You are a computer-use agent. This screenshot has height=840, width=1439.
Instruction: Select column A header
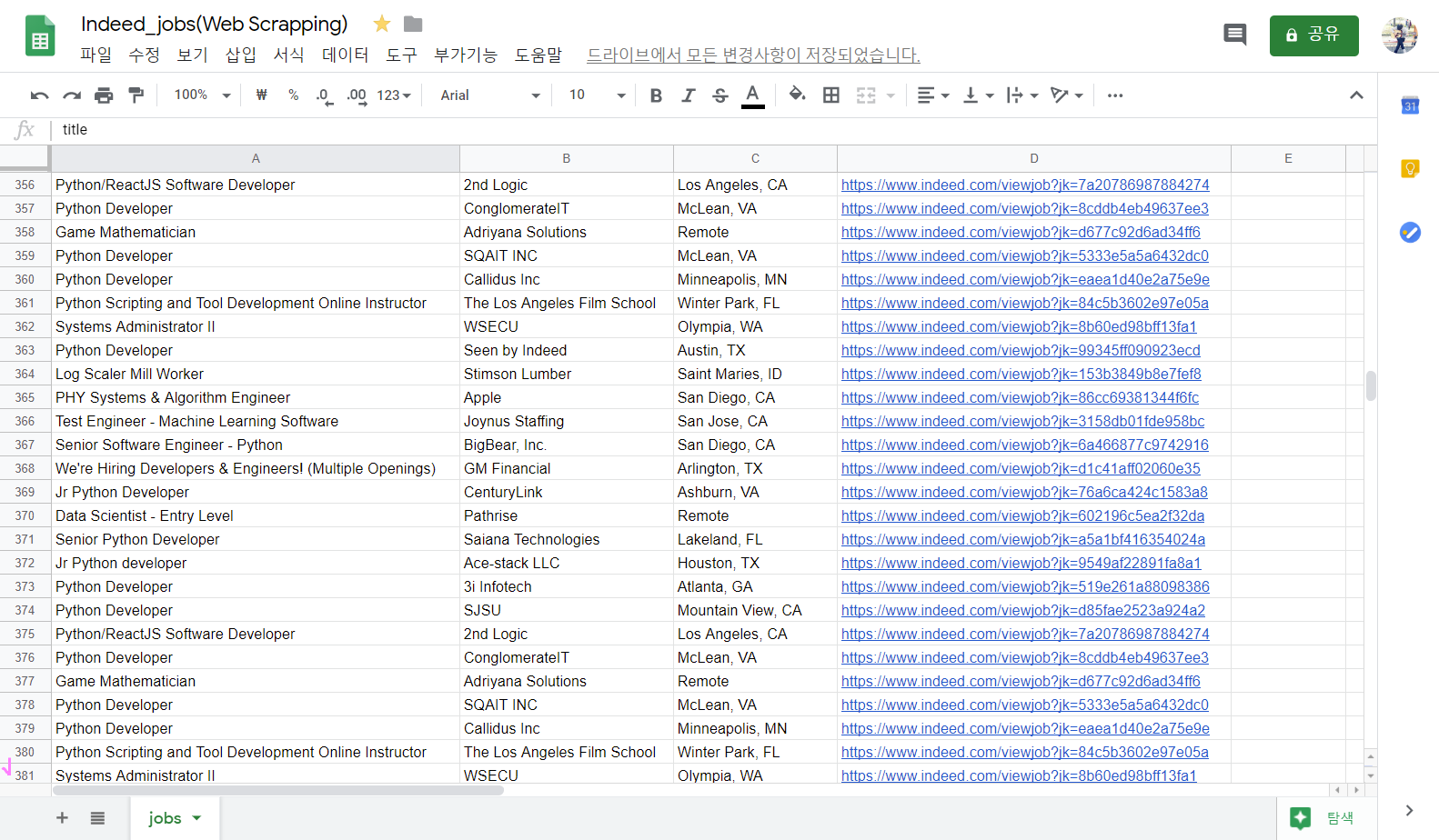[x=256, y=158]
